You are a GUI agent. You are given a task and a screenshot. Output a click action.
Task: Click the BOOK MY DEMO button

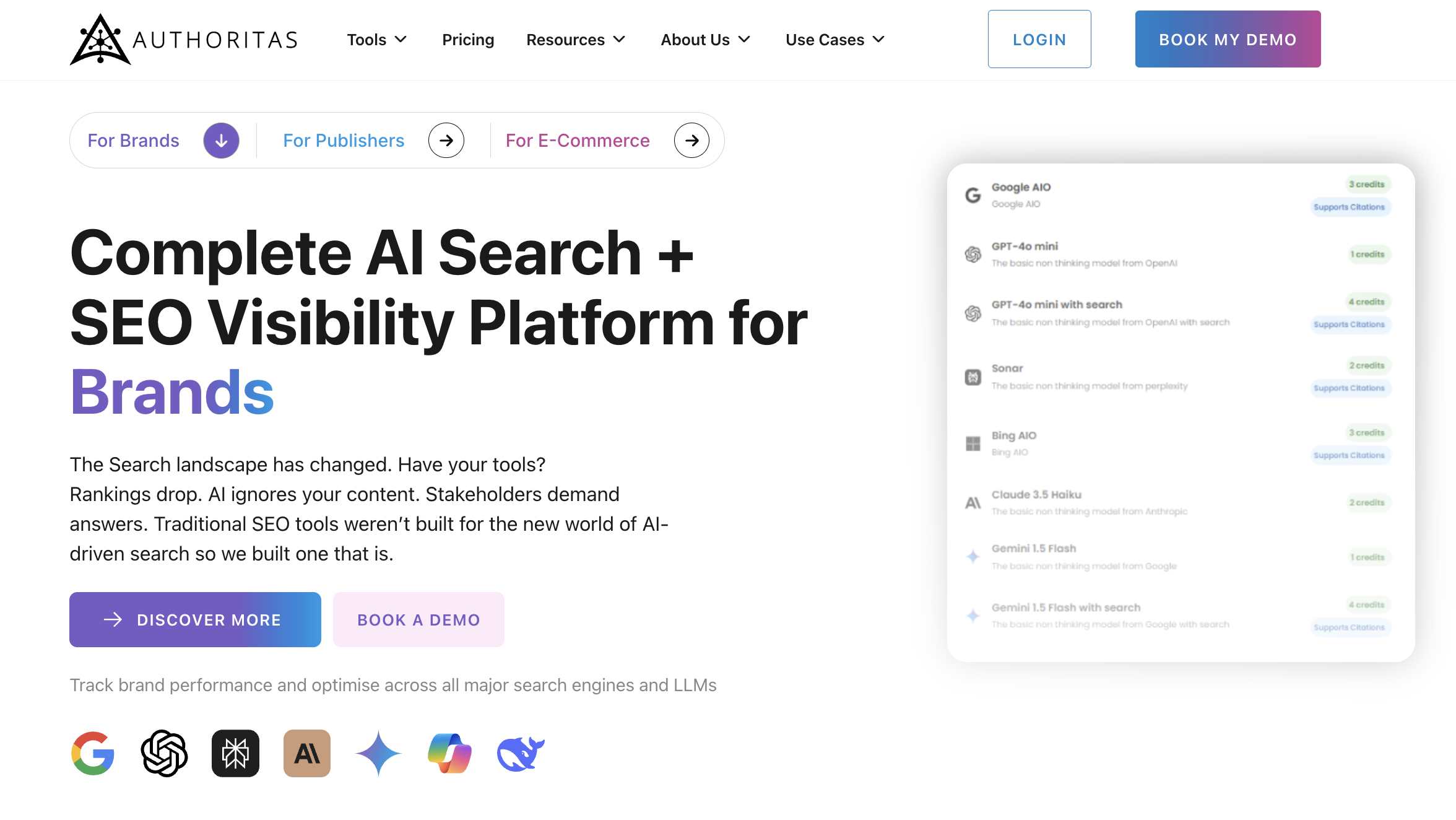coord(1227,38)
